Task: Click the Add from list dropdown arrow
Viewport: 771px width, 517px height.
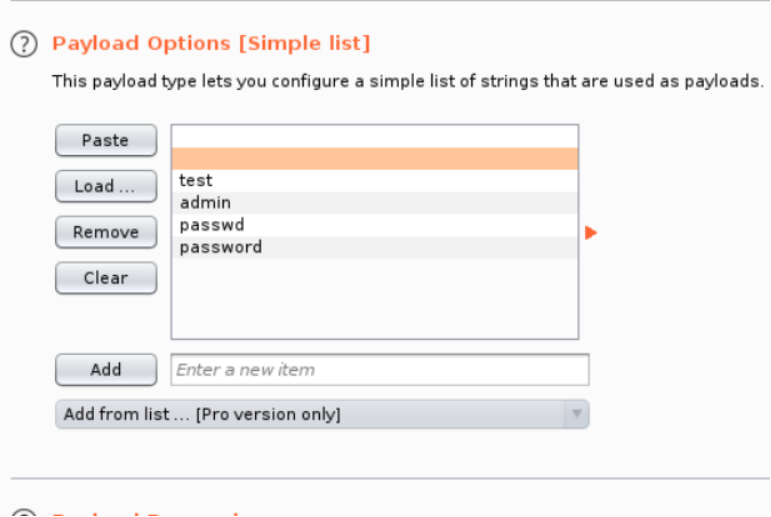Action: coord(576,414)
